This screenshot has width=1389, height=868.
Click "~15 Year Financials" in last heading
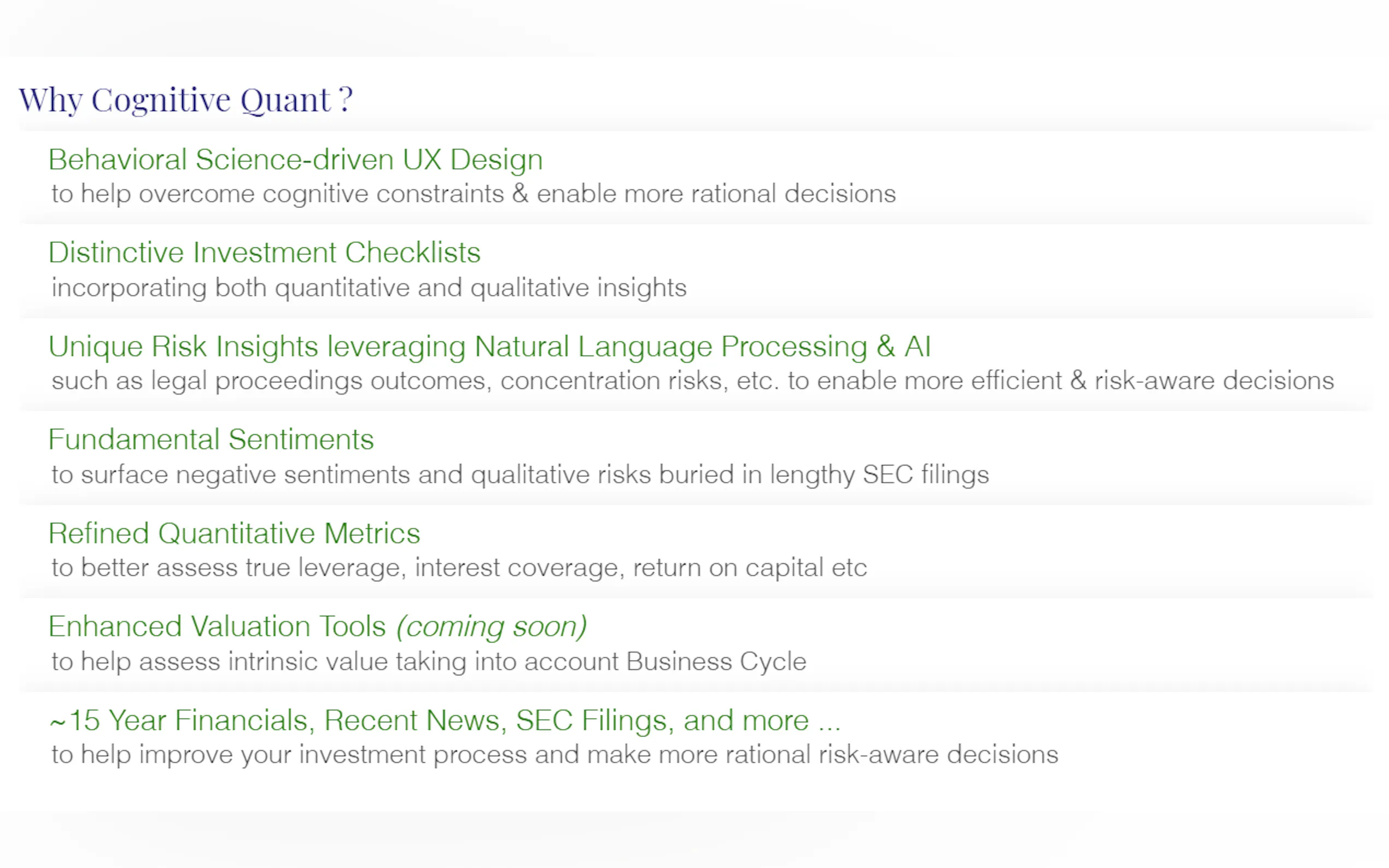(182, 720)
